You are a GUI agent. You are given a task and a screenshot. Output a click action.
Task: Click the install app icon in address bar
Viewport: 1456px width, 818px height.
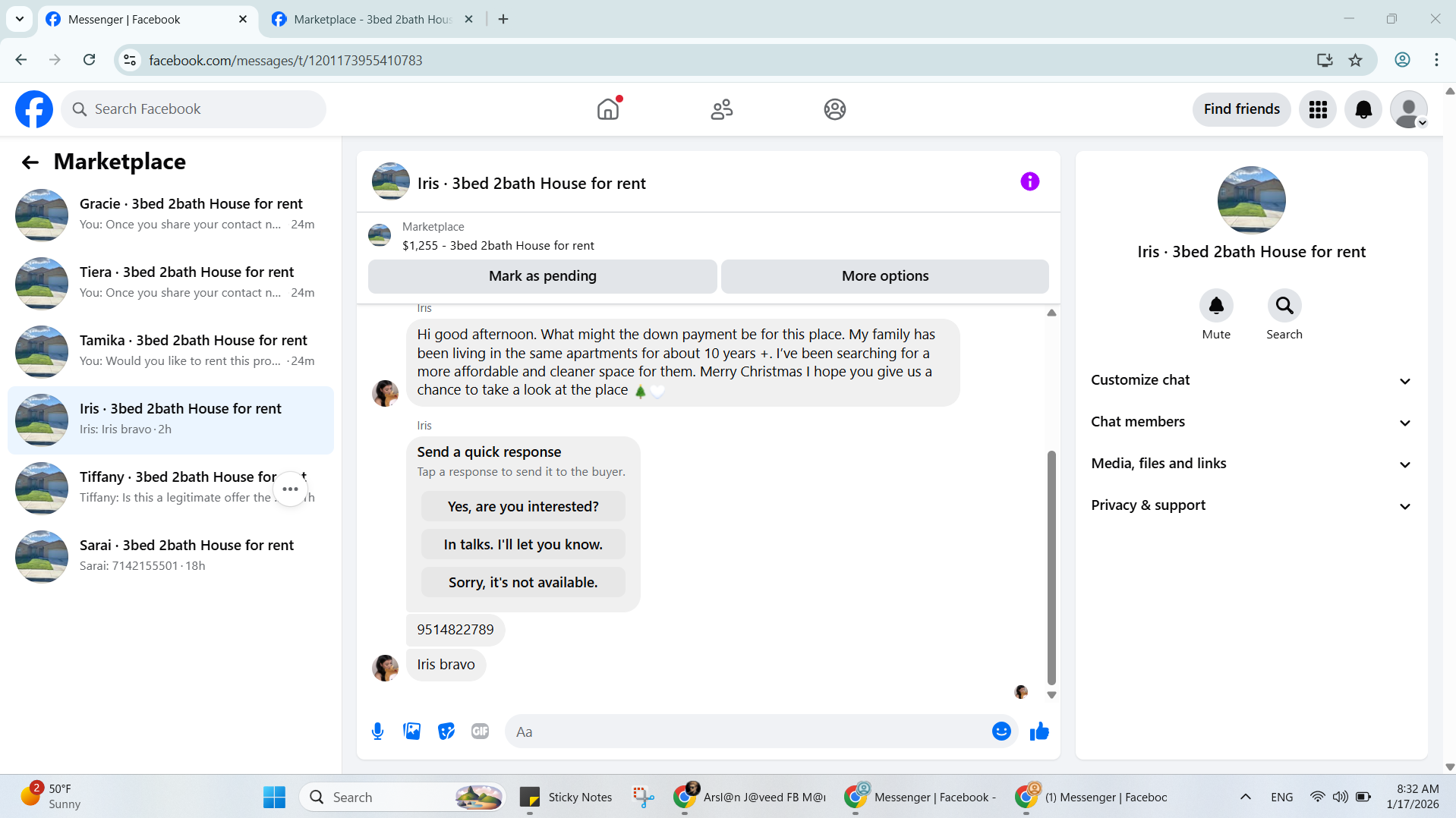click(1325, 60)
